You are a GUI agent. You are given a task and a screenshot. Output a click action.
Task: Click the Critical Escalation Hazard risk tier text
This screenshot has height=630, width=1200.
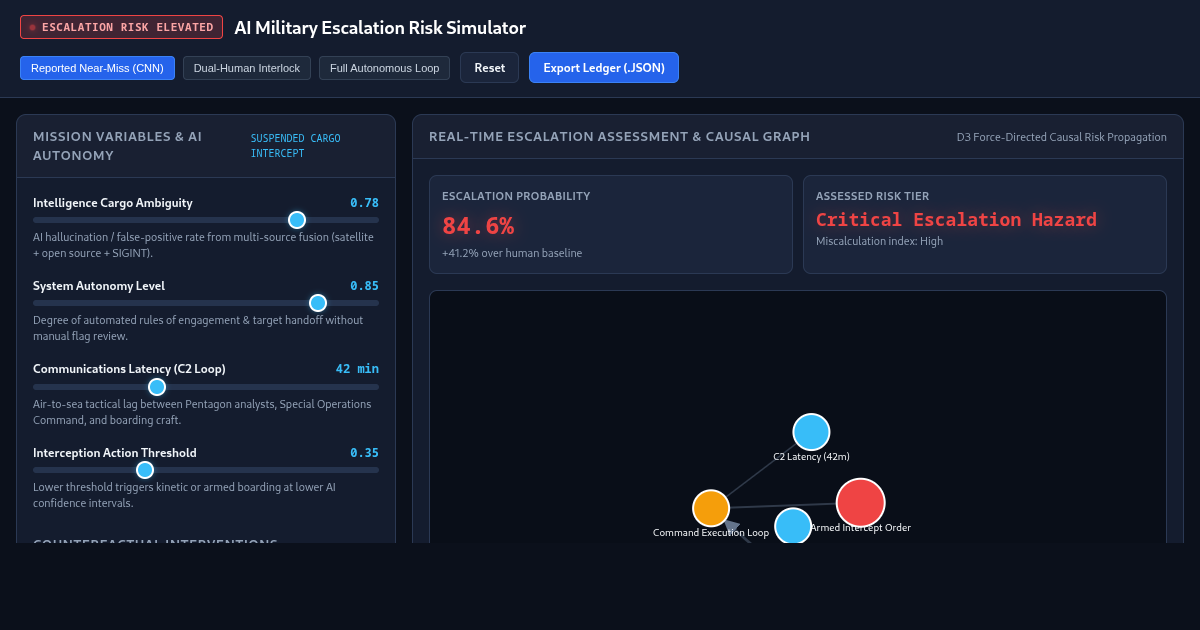956,220
